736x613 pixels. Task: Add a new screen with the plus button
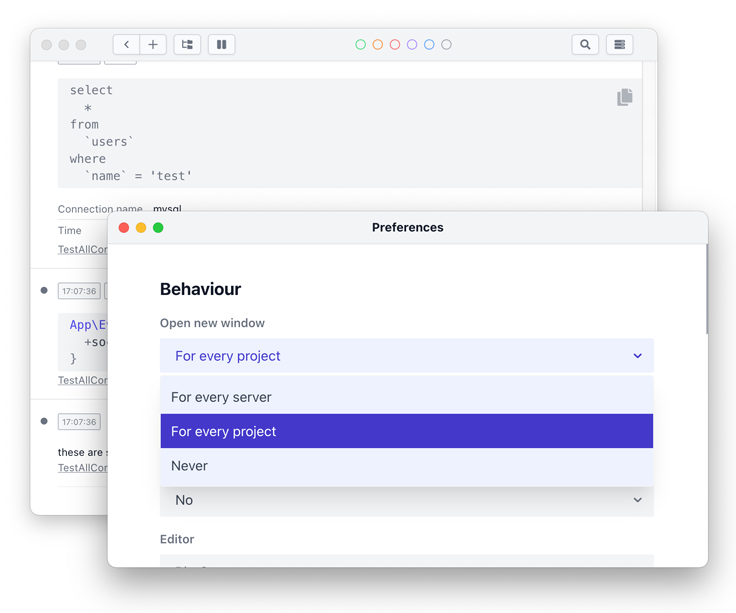[153, 45]
